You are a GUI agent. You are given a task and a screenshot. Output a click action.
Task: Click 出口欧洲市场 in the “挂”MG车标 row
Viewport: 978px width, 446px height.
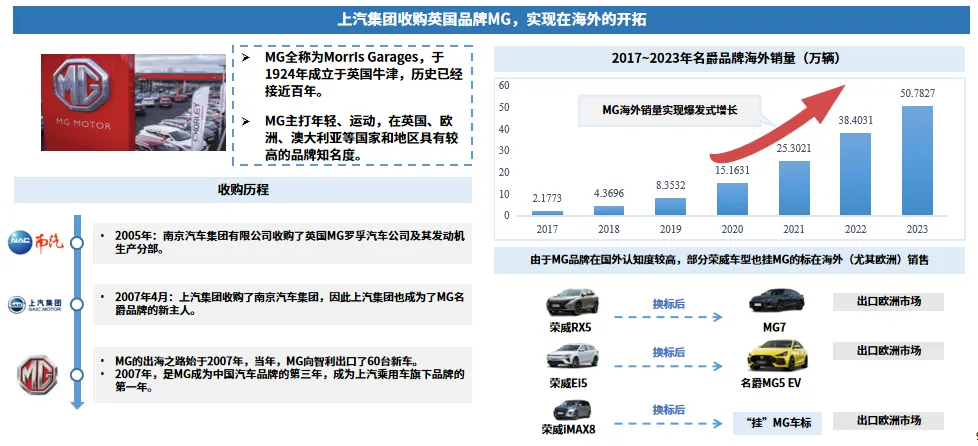click(x=888, y=420)
